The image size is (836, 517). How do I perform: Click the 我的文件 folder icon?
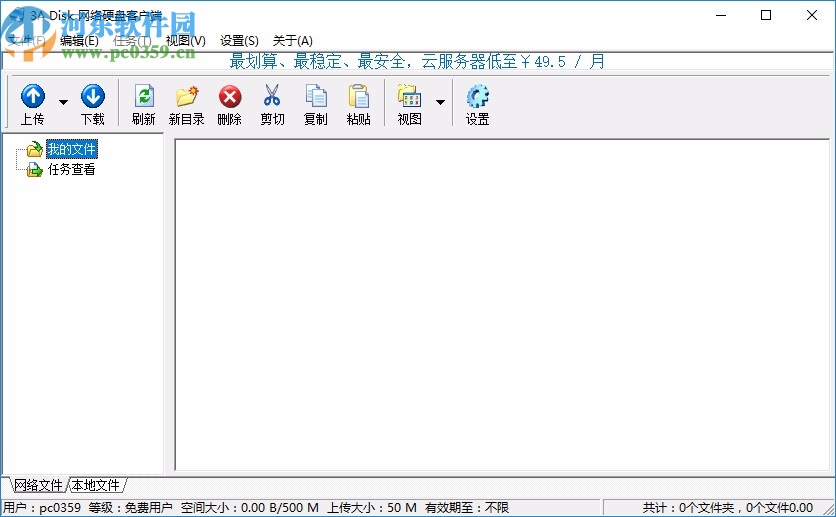[35, 149]
